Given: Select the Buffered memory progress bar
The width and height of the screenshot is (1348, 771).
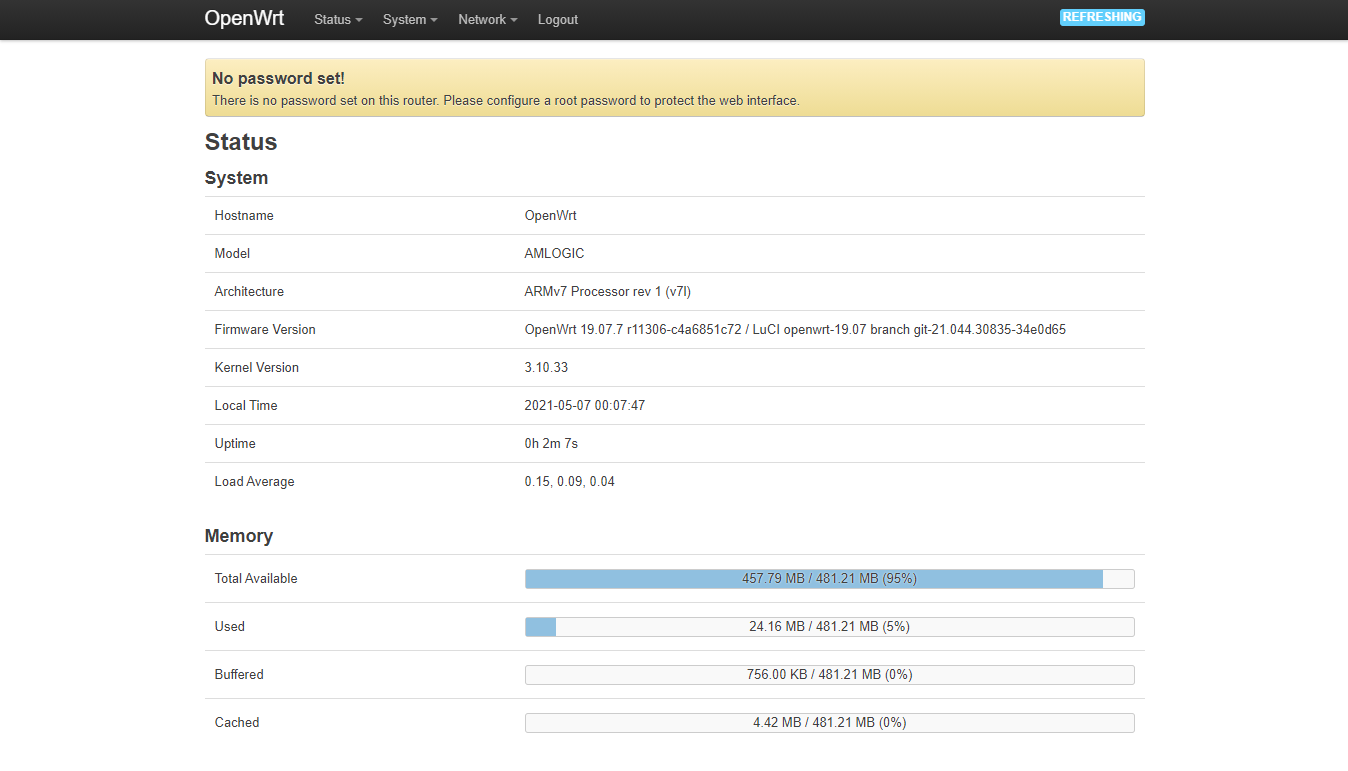Looking at the screenshot, I should click(x=829, y=675).
